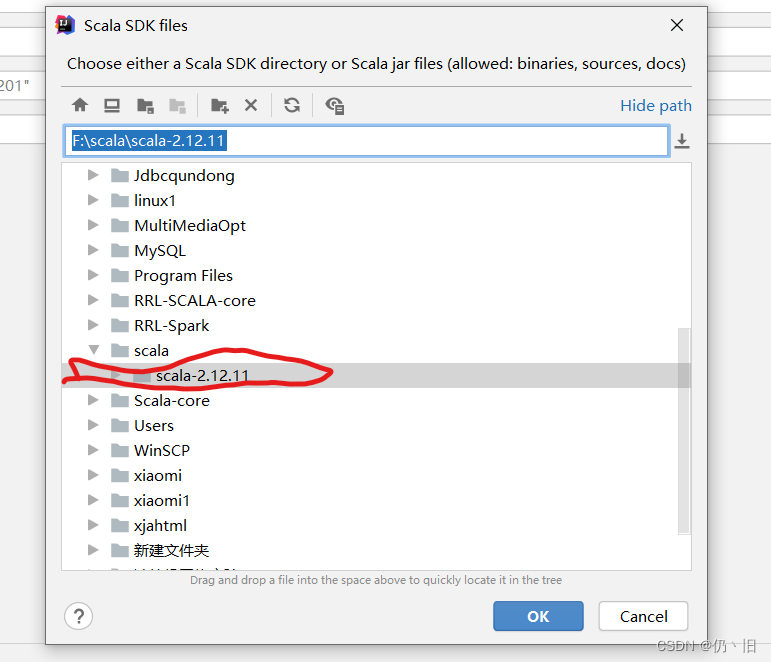This screenshot has height=662, width=771.
Task: Expand the linux1 folder
Action: tap(93, 200)
